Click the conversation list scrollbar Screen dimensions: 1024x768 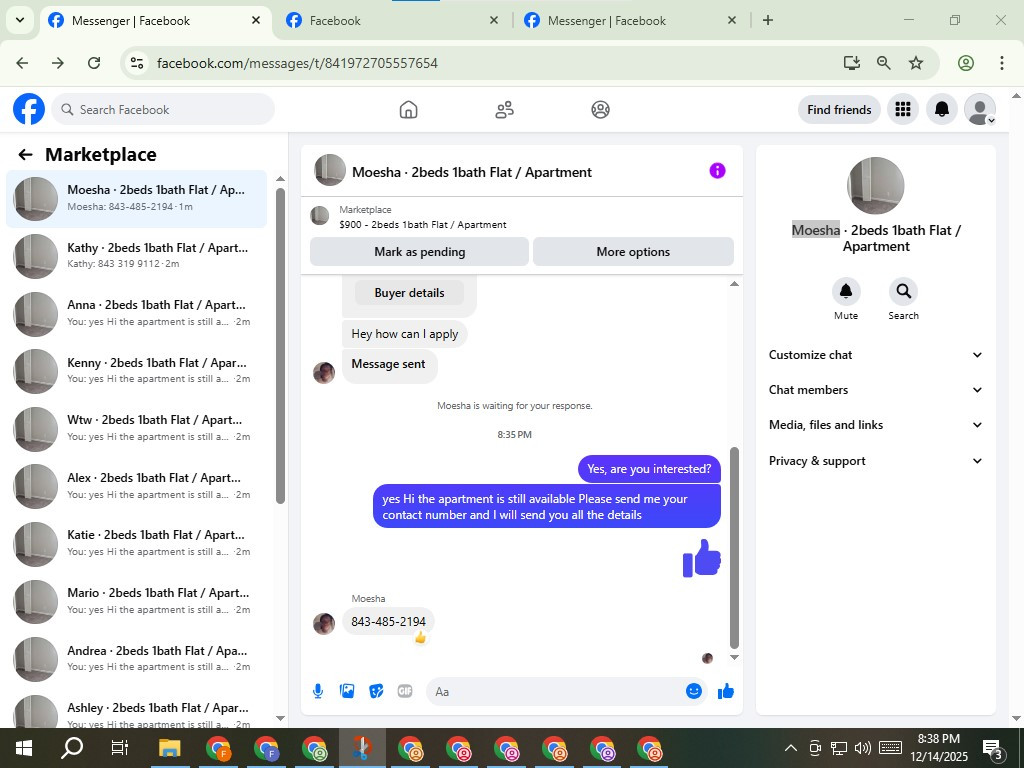[280, 346]
